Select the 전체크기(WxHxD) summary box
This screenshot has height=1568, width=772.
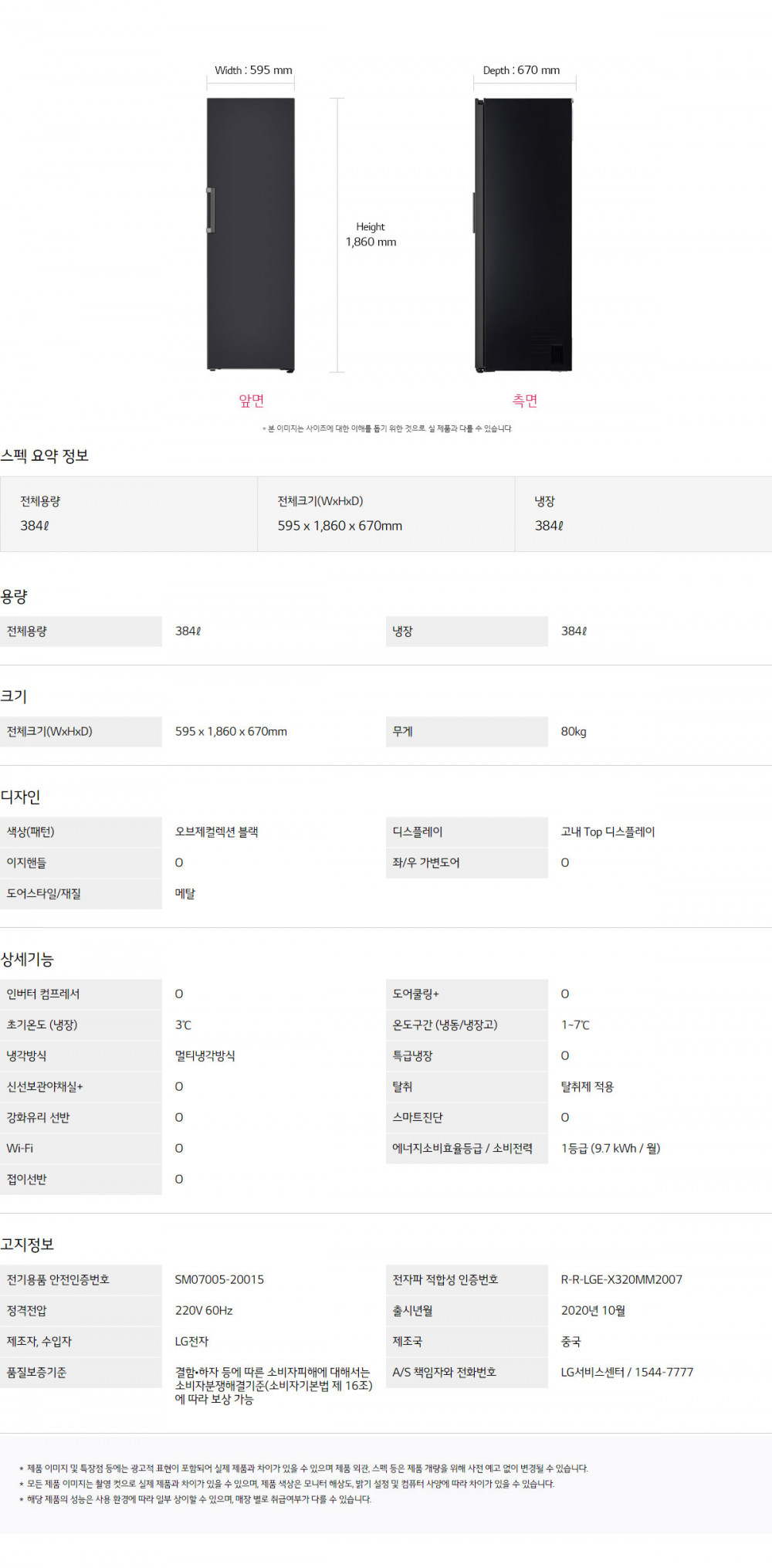pyautogui.click(x=385, y=513)
